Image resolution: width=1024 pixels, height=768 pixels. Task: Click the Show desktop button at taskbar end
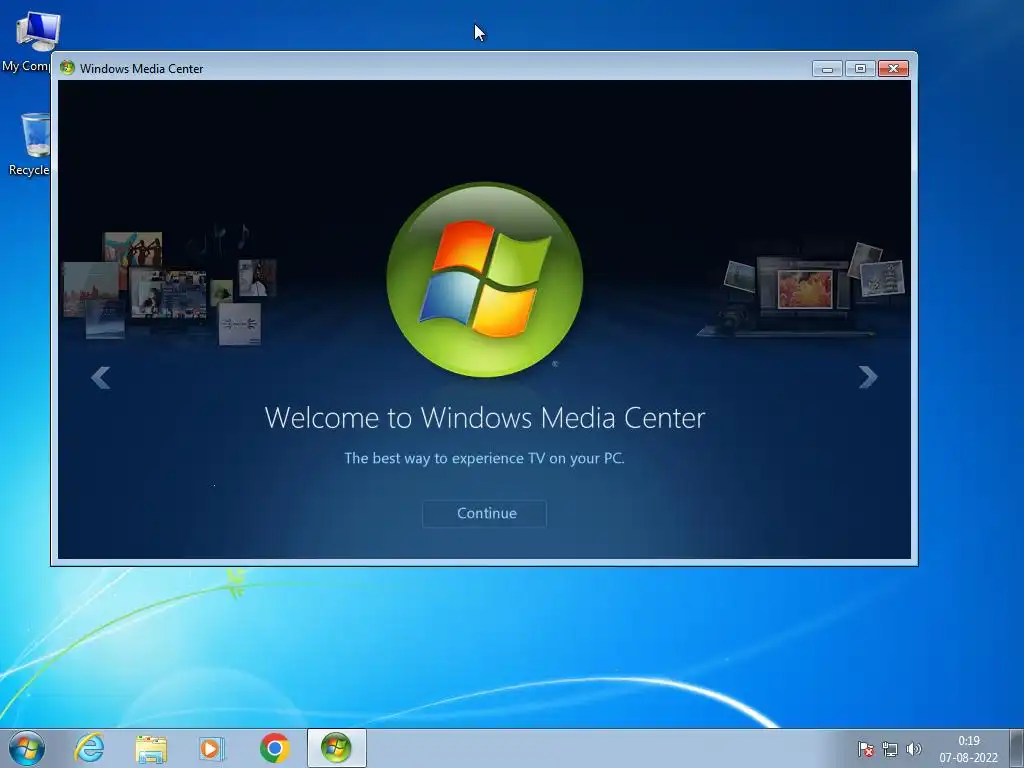[1017, 748]
